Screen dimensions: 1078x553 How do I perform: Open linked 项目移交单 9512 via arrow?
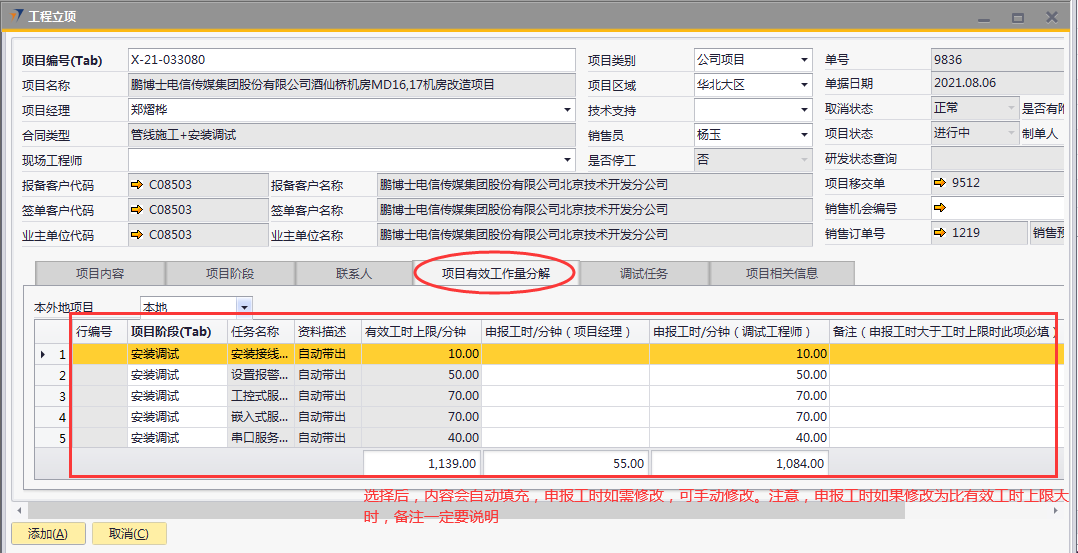point(940,183)
